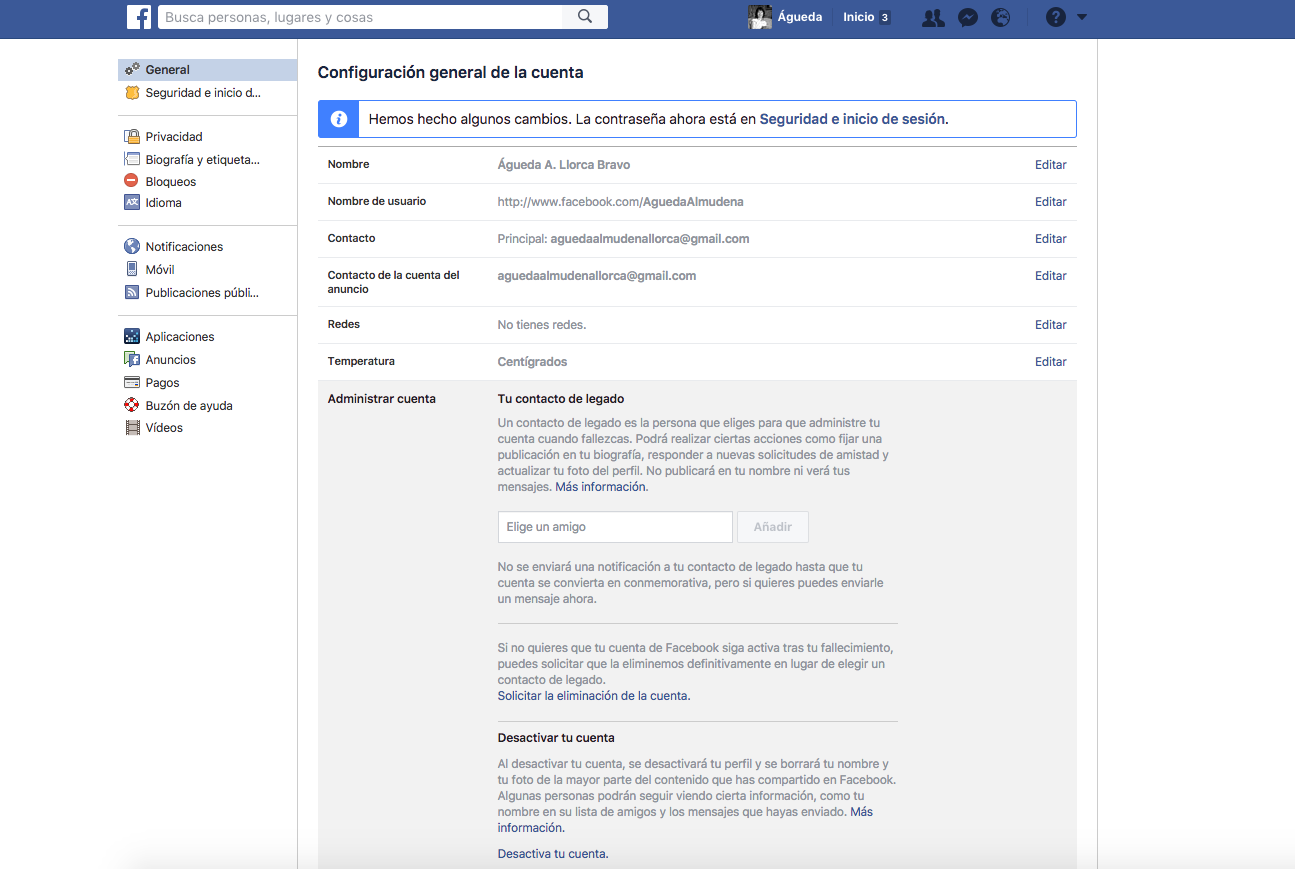This screenshot has width=1295, height=869.
Task: Edit Contacto de la cuenta del anuncio
Action: coord(1050,276)
